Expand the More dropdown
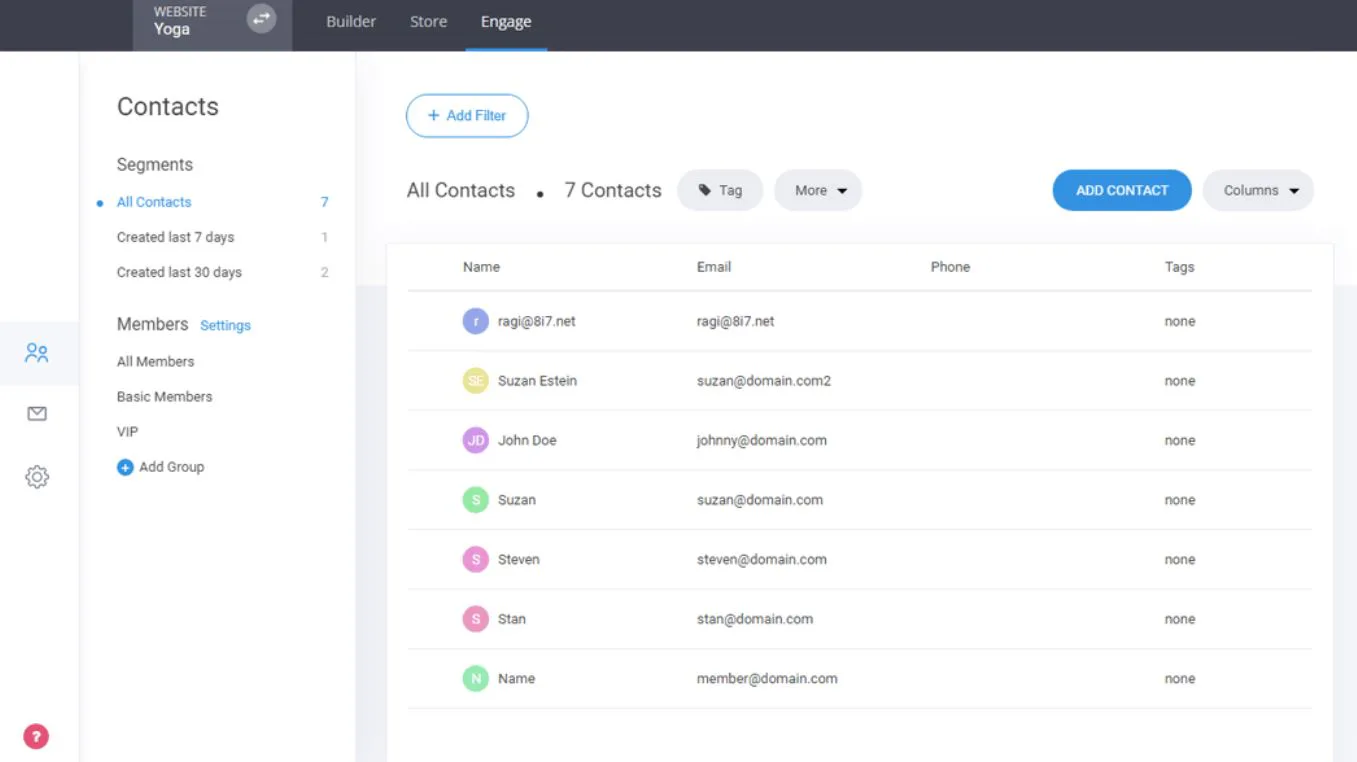1357x762 pixels. (818, 190)
